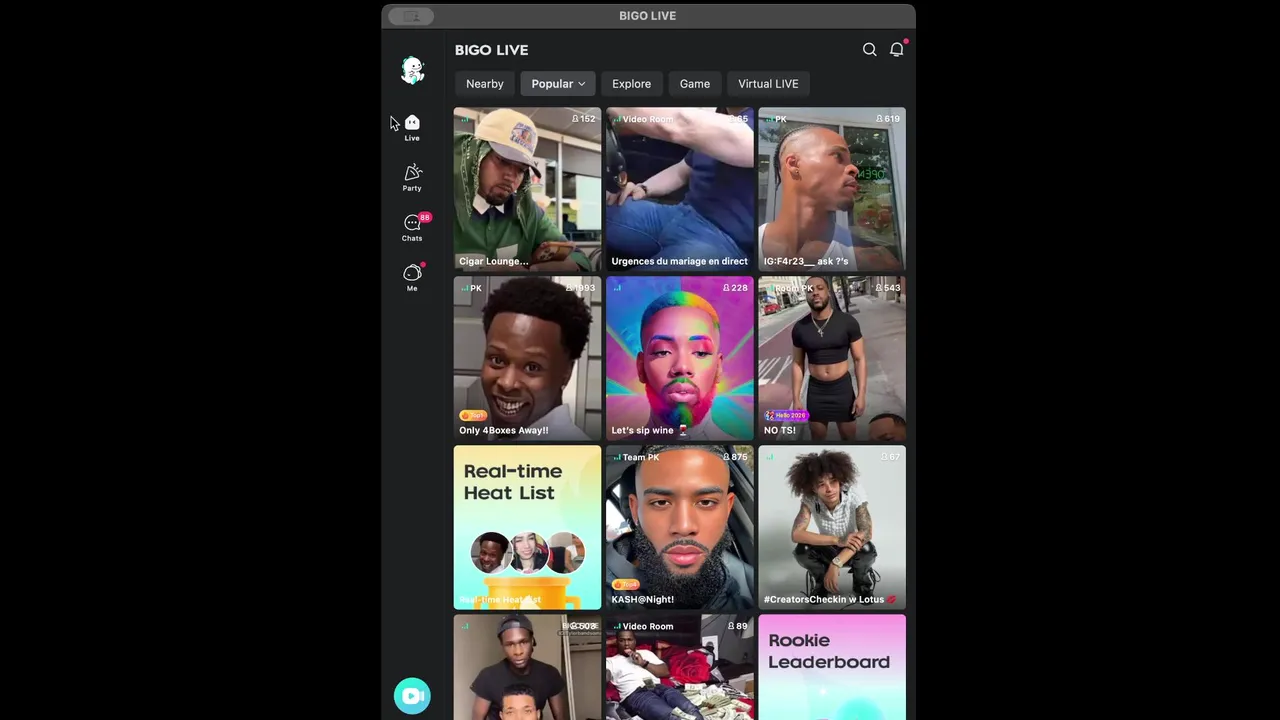Open the Real-time Heat List banner

pos(528,527)
